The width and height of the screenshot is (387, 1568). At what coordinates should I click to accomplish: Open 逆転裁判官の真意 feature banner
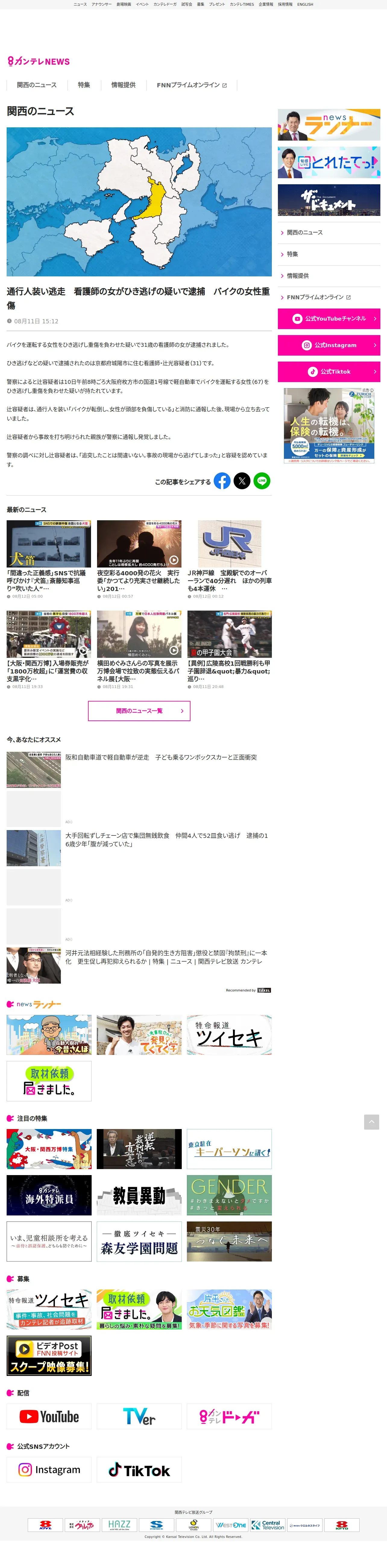(x=139, y=1149)
